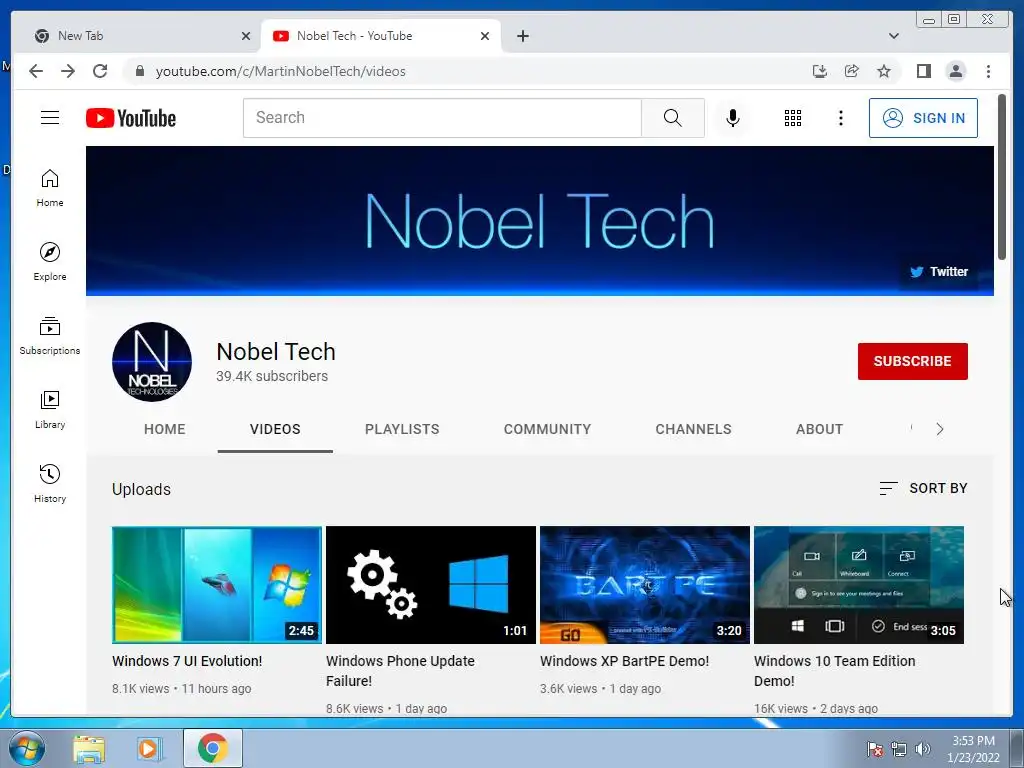Click the red SUBSCRIBE button
This screenshot has height=768, width=1024.
coord(912,361)
